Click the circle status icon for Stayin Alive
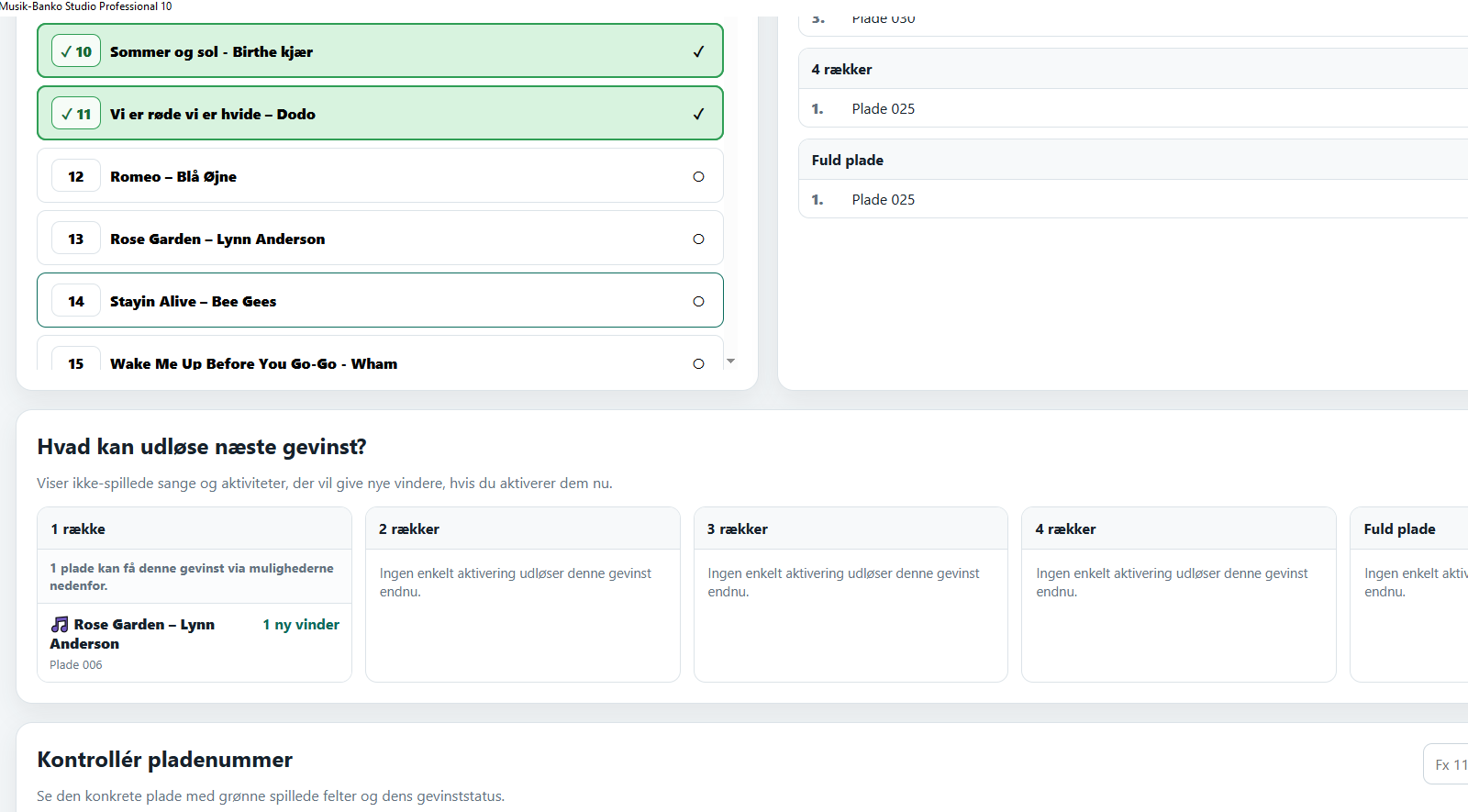1468x812 pixels. (x=698, y=301)
